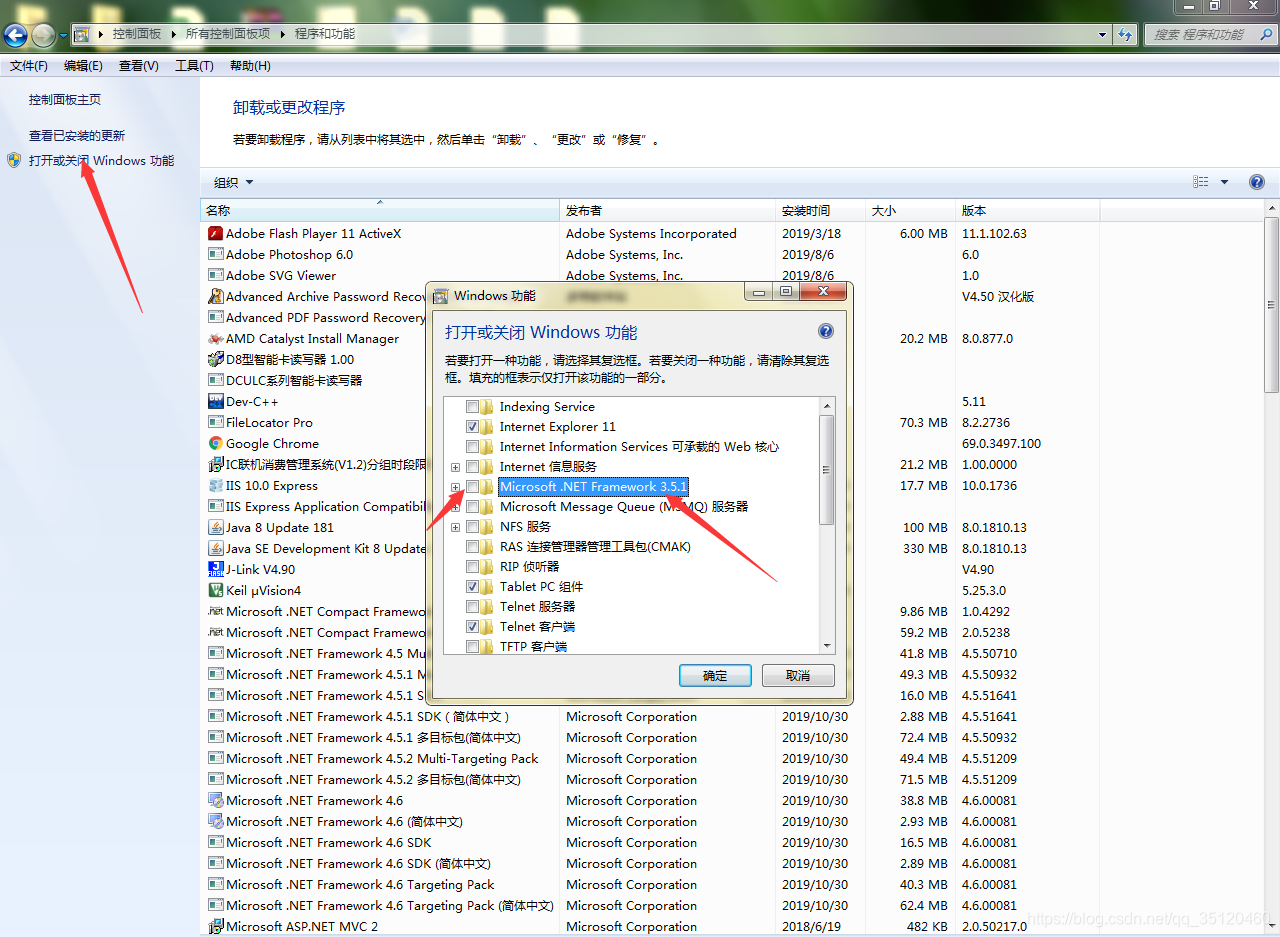Click the refresh button beside address bar
The image size is (1280, 937).
pyautogui.click(x=1126, y=34)
